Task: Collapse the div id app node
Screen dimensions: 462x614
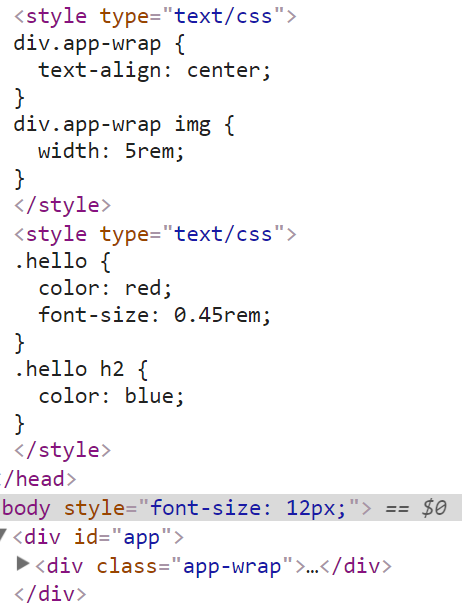Action: click(3, 535)
